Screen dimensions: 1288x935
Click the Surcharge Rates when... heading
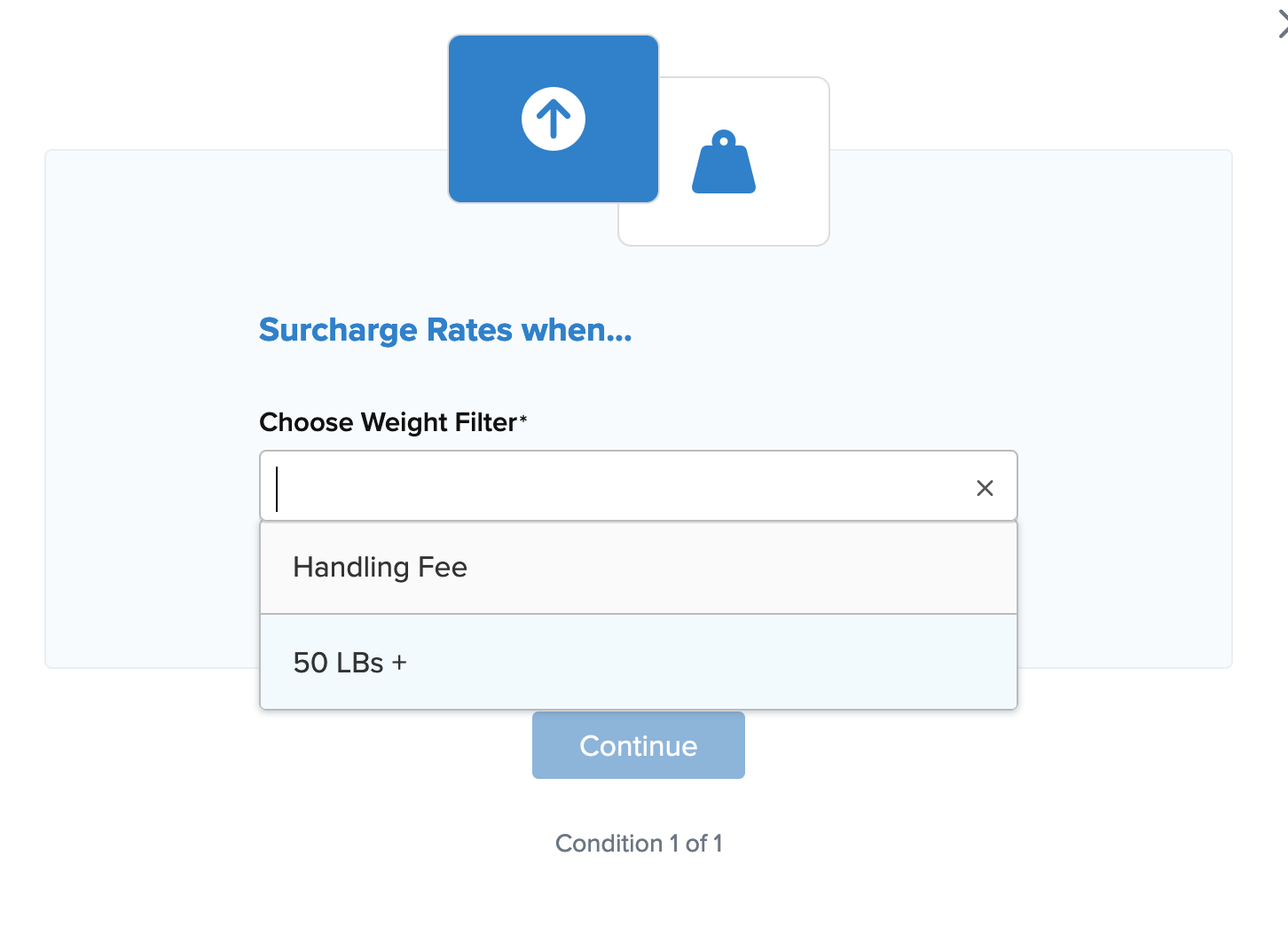tap(445, 330)
